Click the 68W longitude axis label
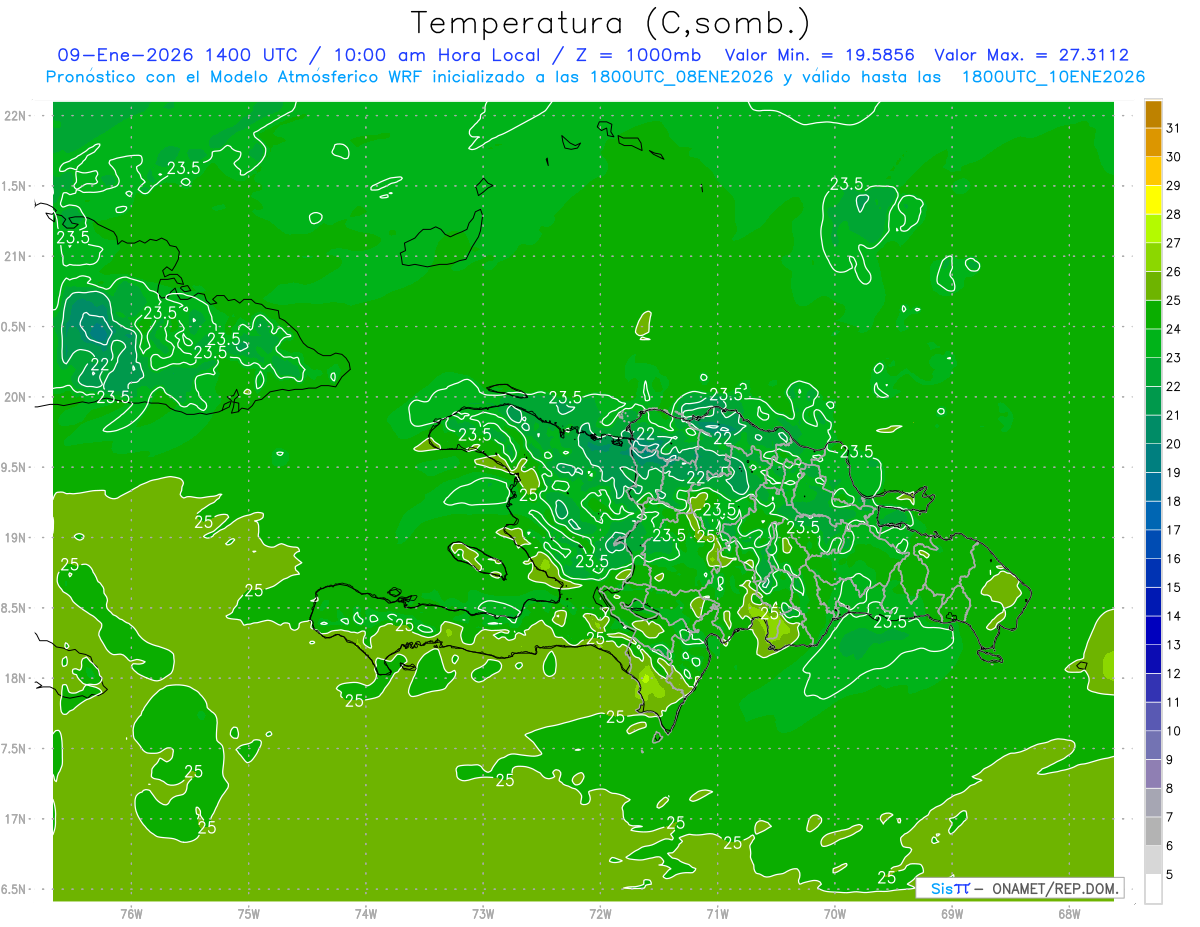The width and height of the screenshot is (1200, 927). coord(1069,913)
